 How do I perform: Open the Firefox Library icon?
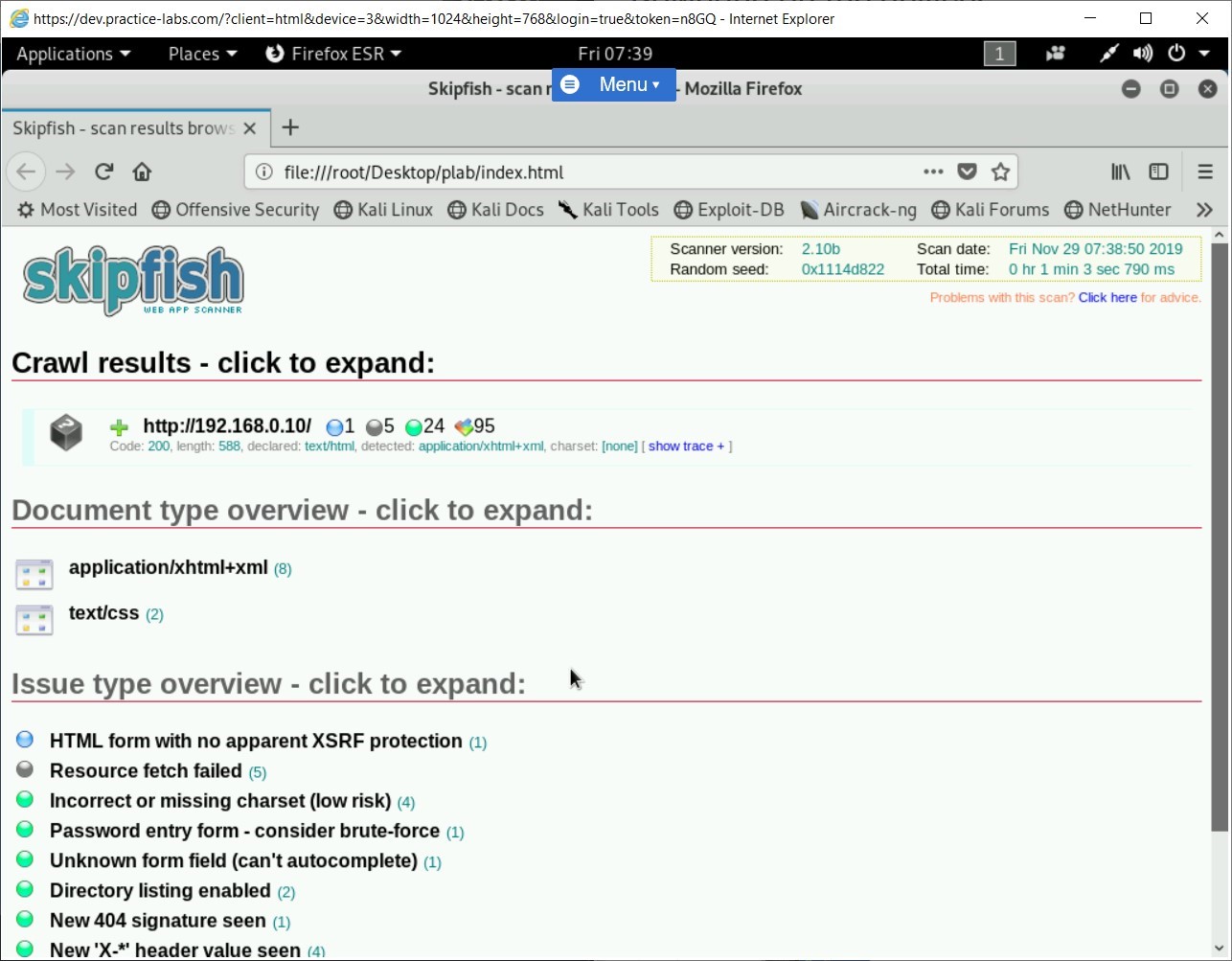[1119, 172]
